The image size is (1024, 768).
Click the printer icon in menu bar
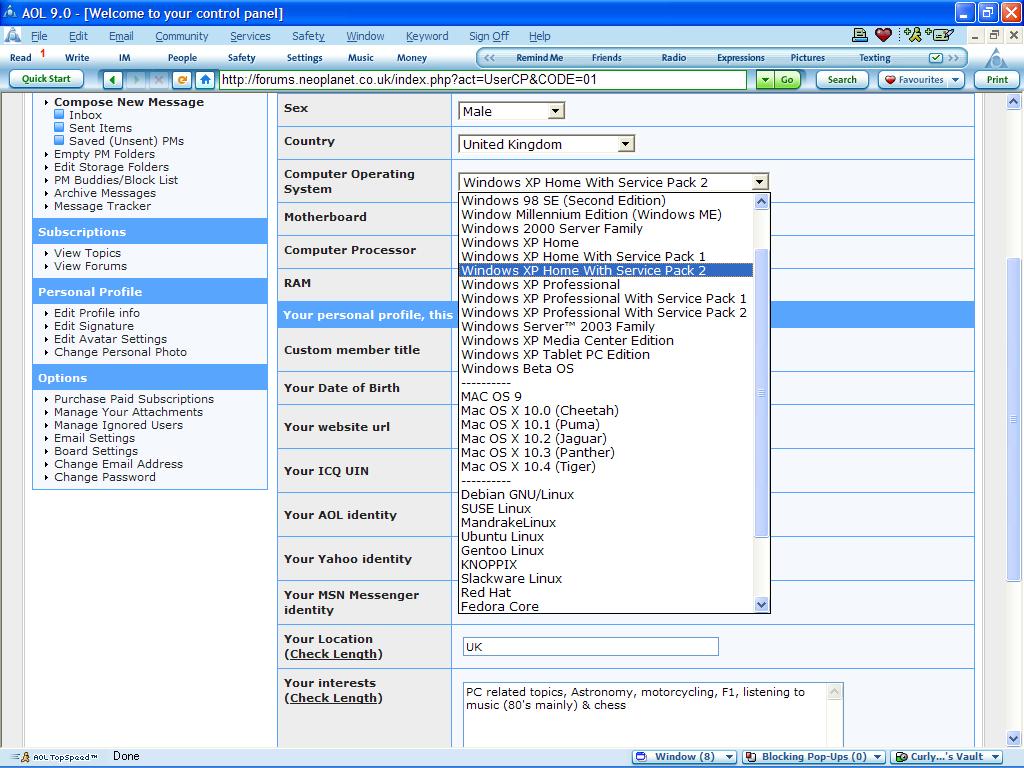[859, 35]
